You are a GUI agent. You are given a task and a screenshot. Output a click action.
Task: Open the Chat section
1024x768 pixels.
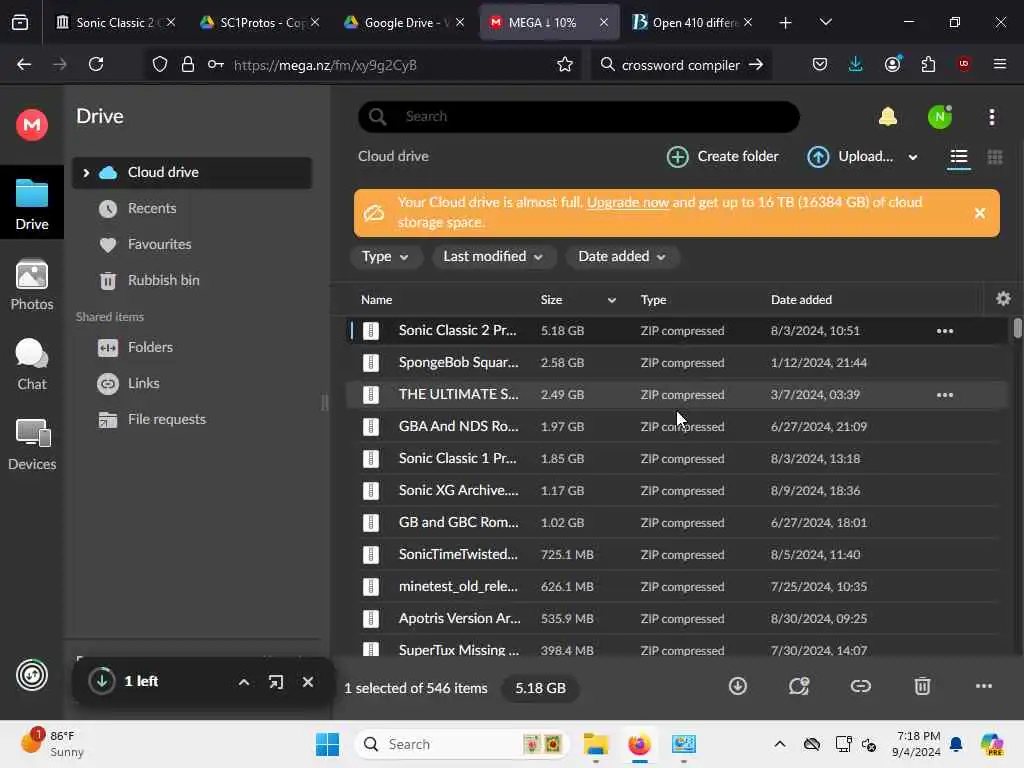coord(31,364)
